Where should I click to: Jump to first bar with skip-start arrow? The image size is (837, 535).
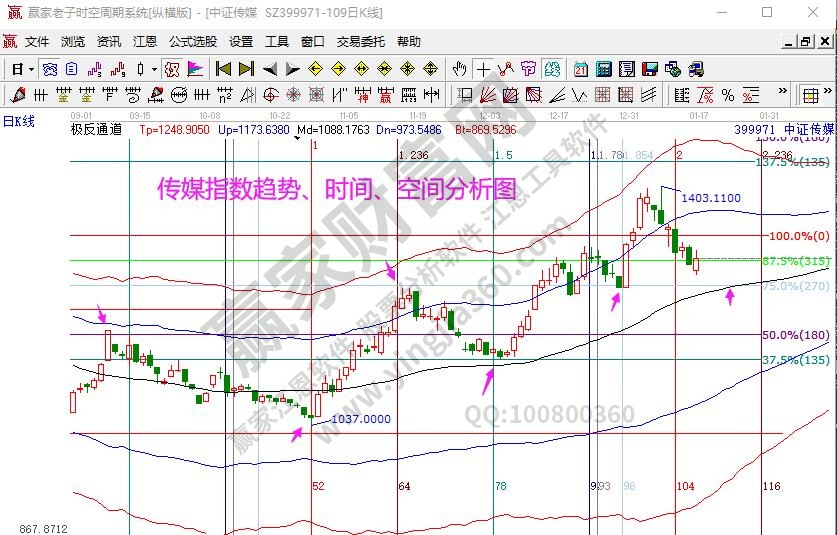224,69
